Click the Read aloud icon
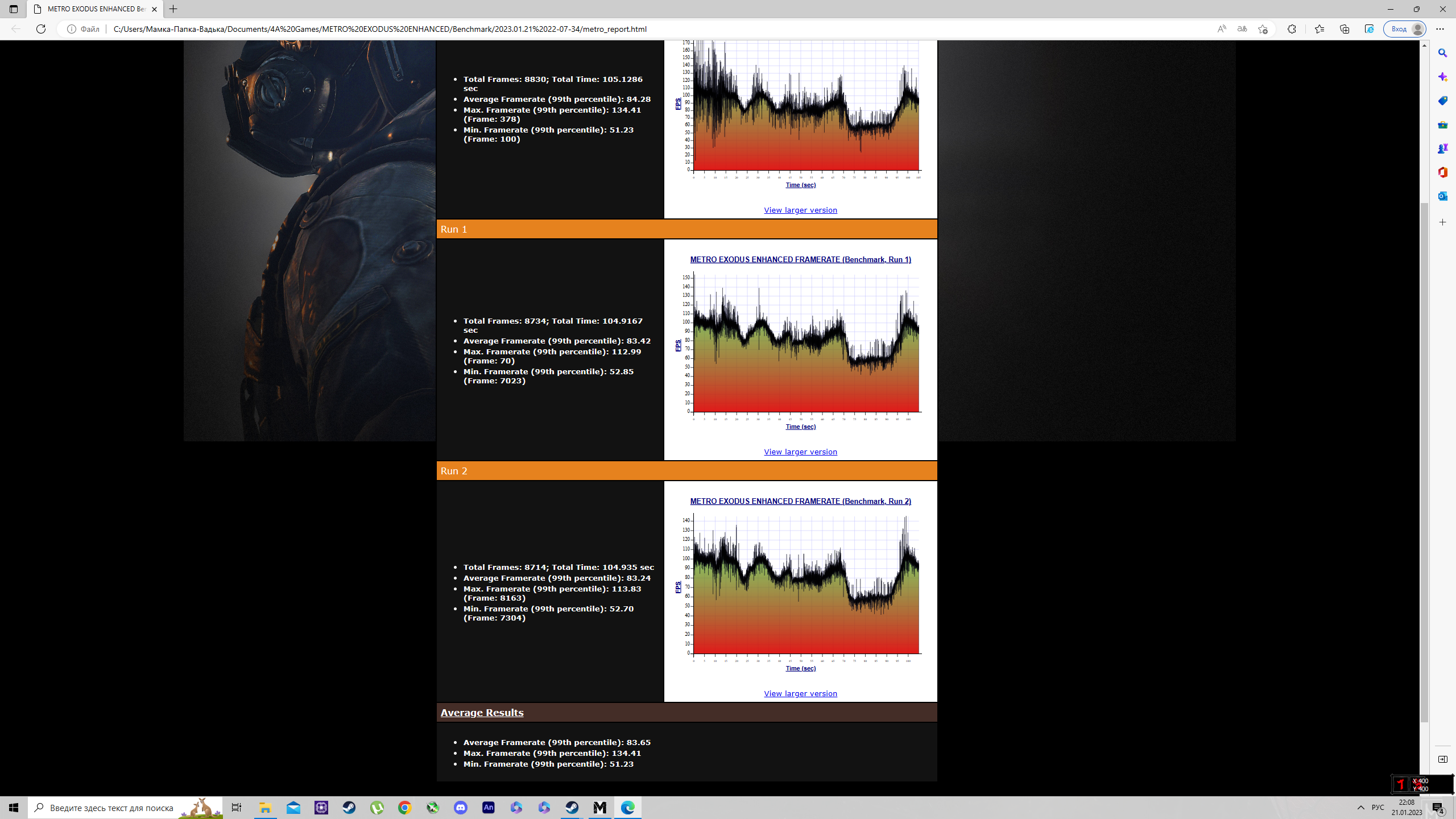This screenshot has height=819, width=1456. coord(1221,29)
